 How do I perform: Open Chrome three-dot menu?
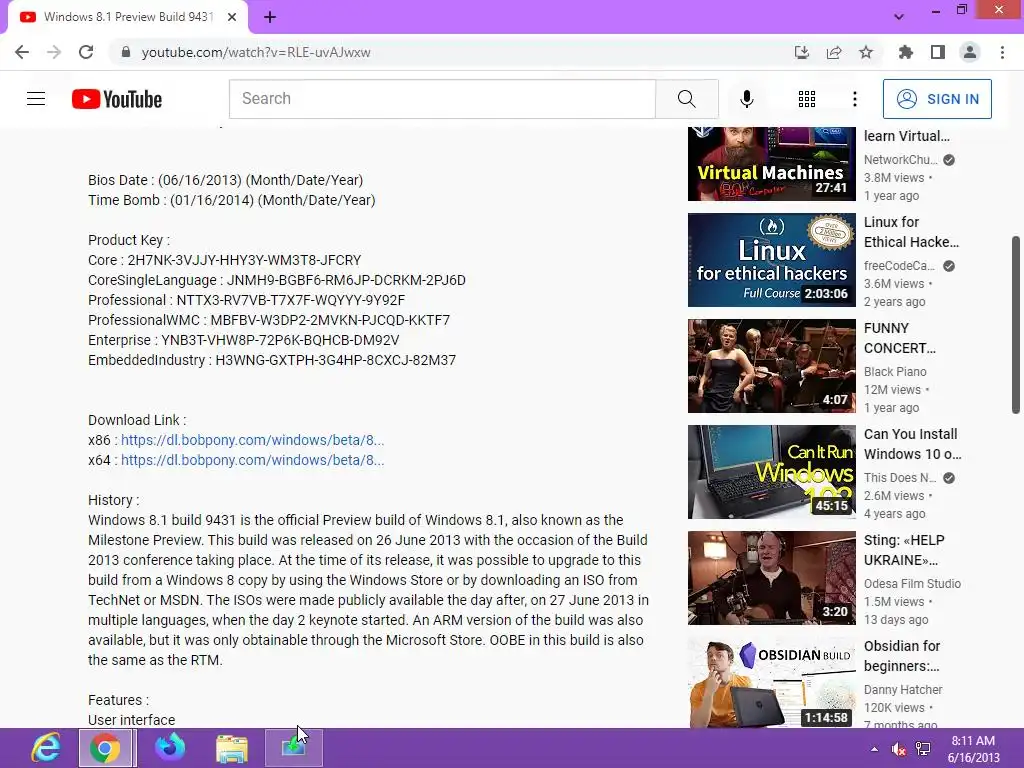[1002, 52]
